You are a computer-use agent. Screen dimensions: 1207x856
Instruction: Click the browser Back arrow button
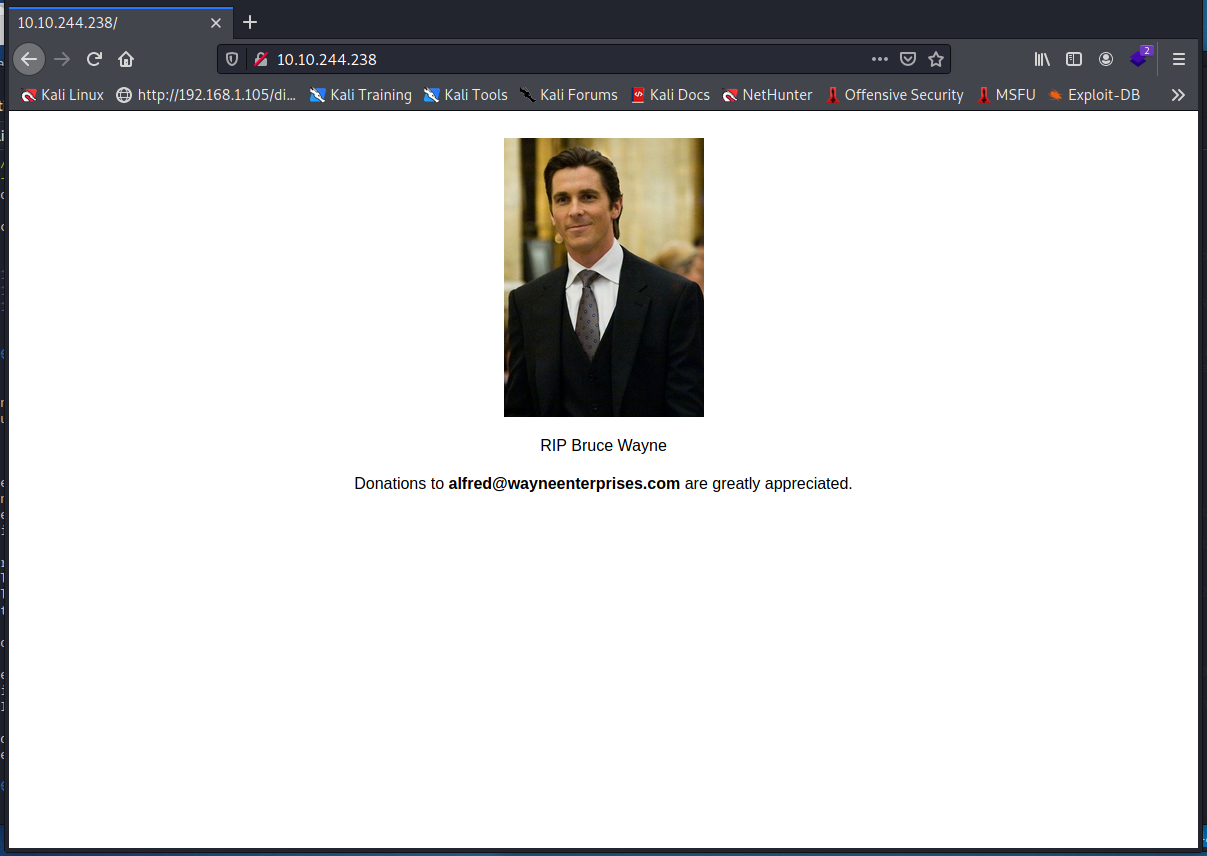29,59
